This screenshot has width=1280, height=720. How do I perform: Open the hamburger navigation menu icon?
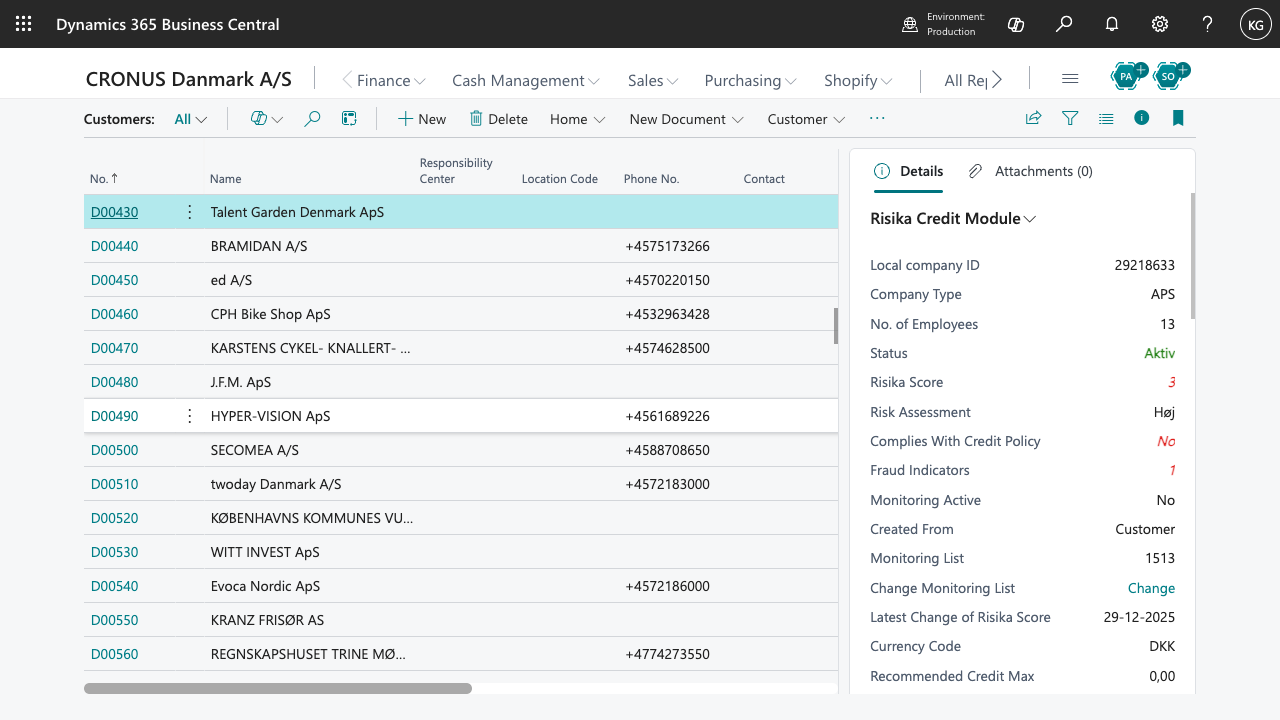1070,79
